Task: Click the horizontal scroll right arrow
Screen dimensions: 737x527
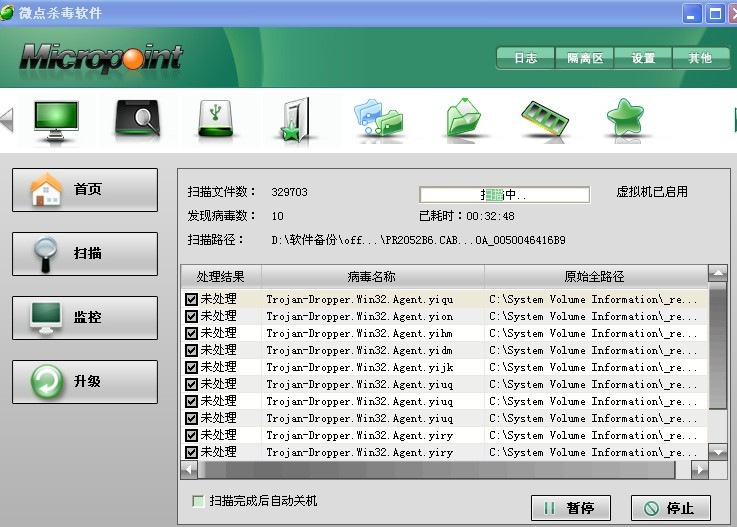Action: (700, 470)
